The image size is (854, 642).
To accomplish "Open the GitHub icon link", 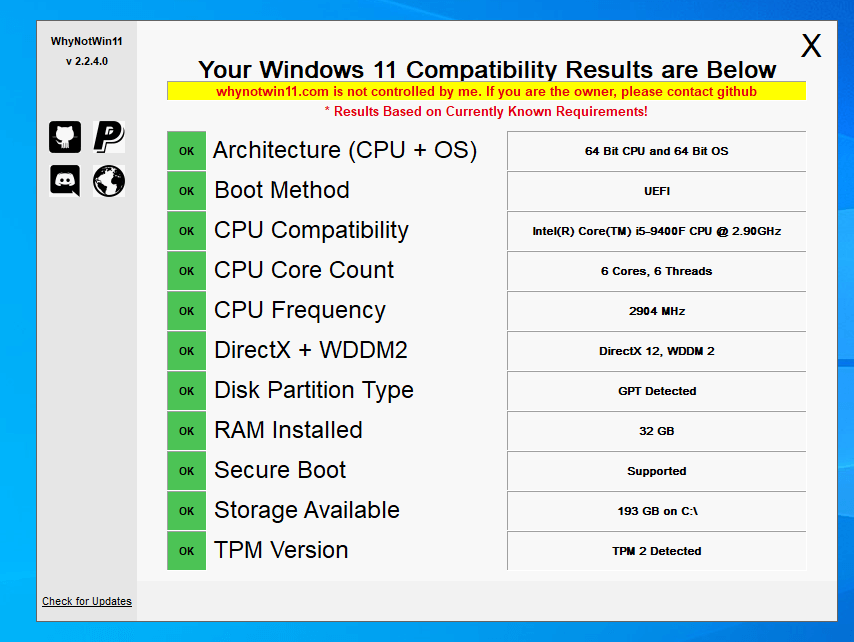I will point(65,137).
